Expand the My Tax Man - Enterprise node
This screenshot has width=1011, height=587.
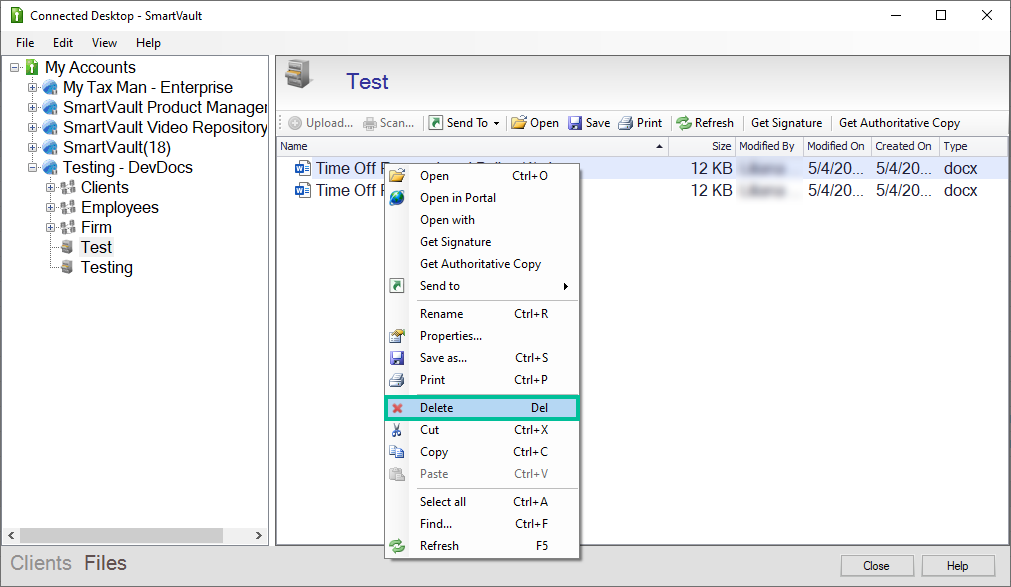pos(32,87)
